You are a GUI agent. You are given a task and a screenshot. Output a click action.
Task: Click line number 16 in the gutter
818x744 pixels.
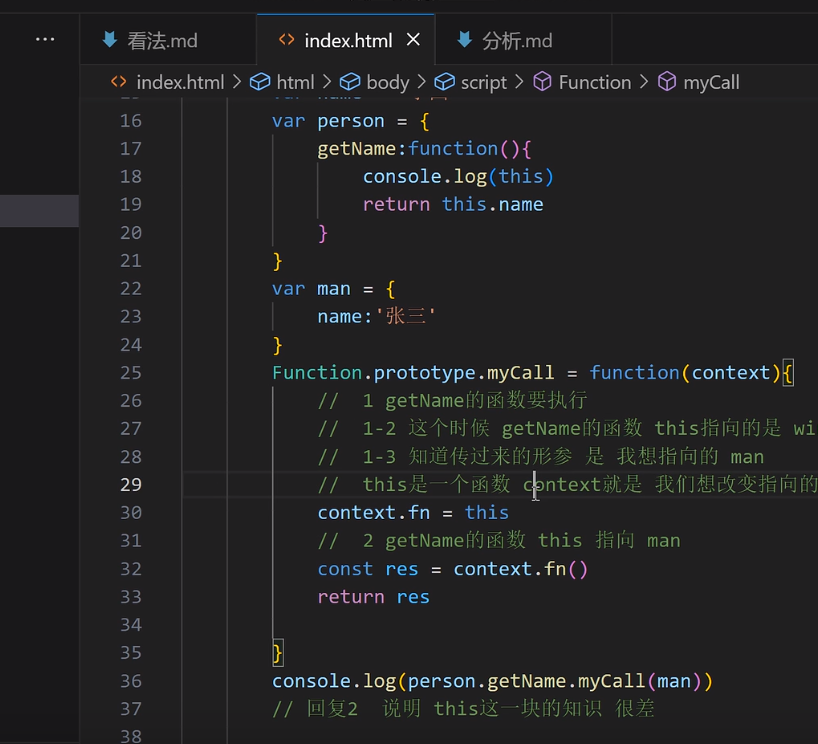[x=130, y=121]
